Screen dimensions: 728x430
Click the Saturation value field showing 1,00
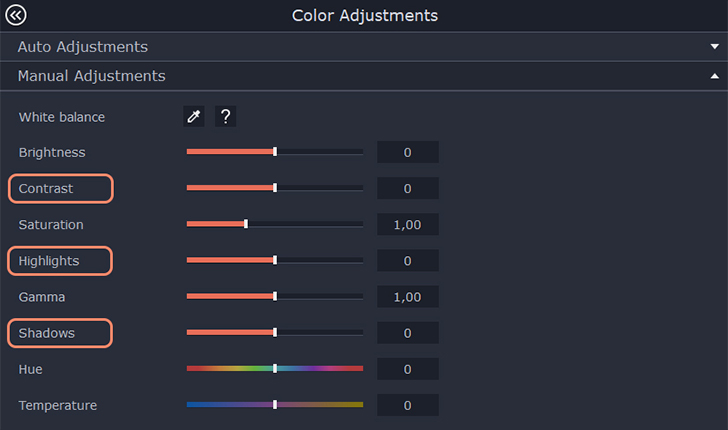408,225
